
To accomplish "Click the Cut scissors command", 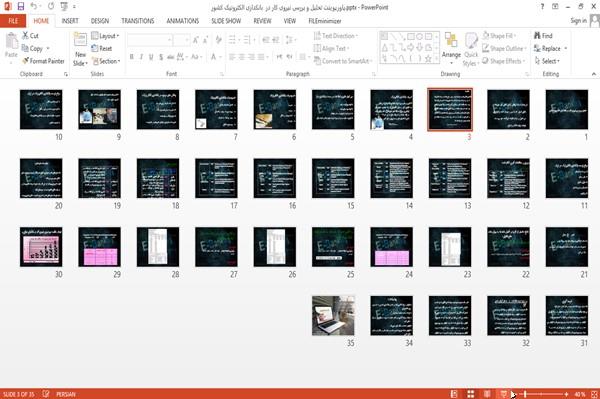I will (x=30, y=36).
